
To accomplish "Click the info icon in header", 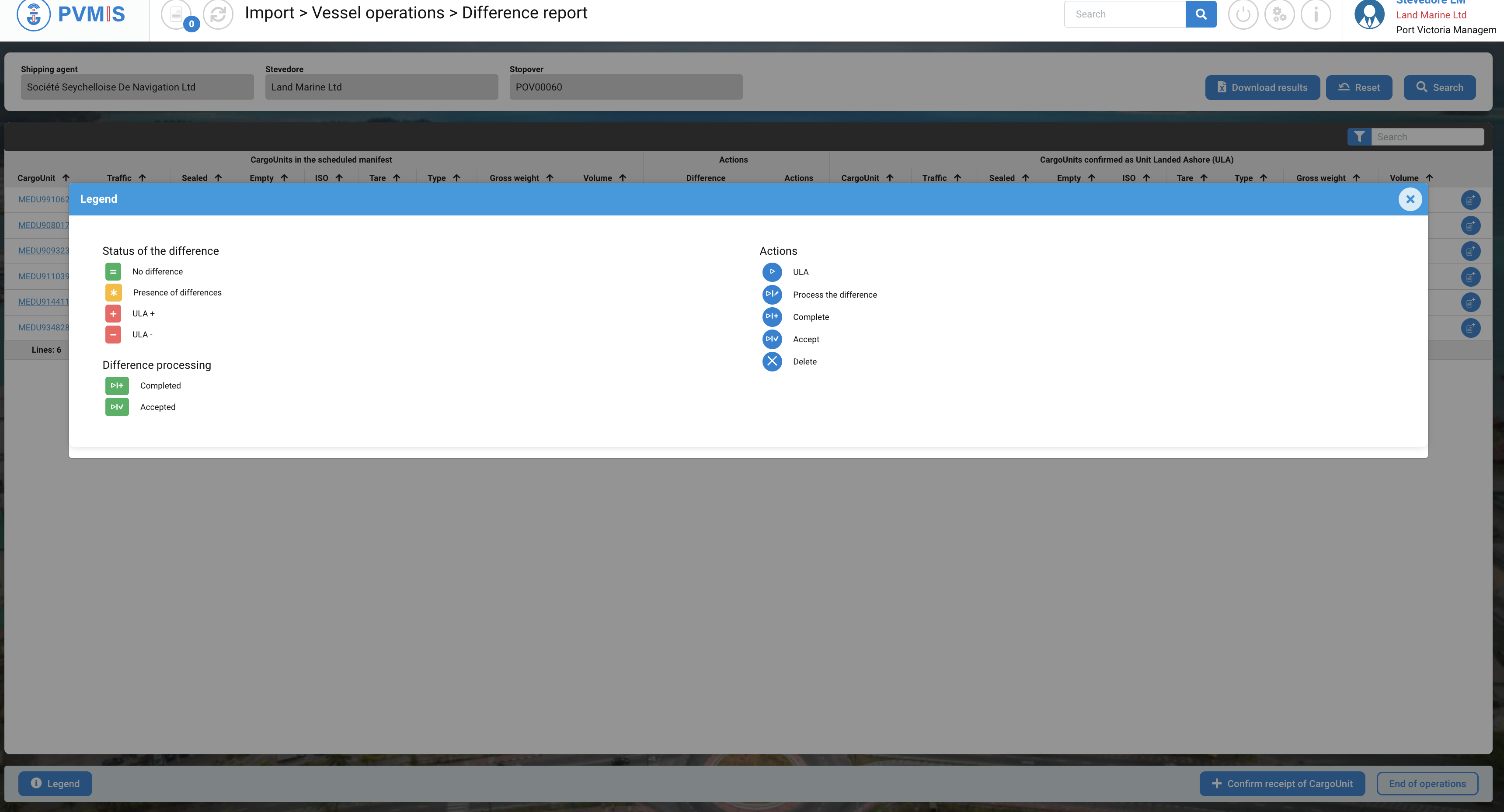I will [x=1316, y=14].
